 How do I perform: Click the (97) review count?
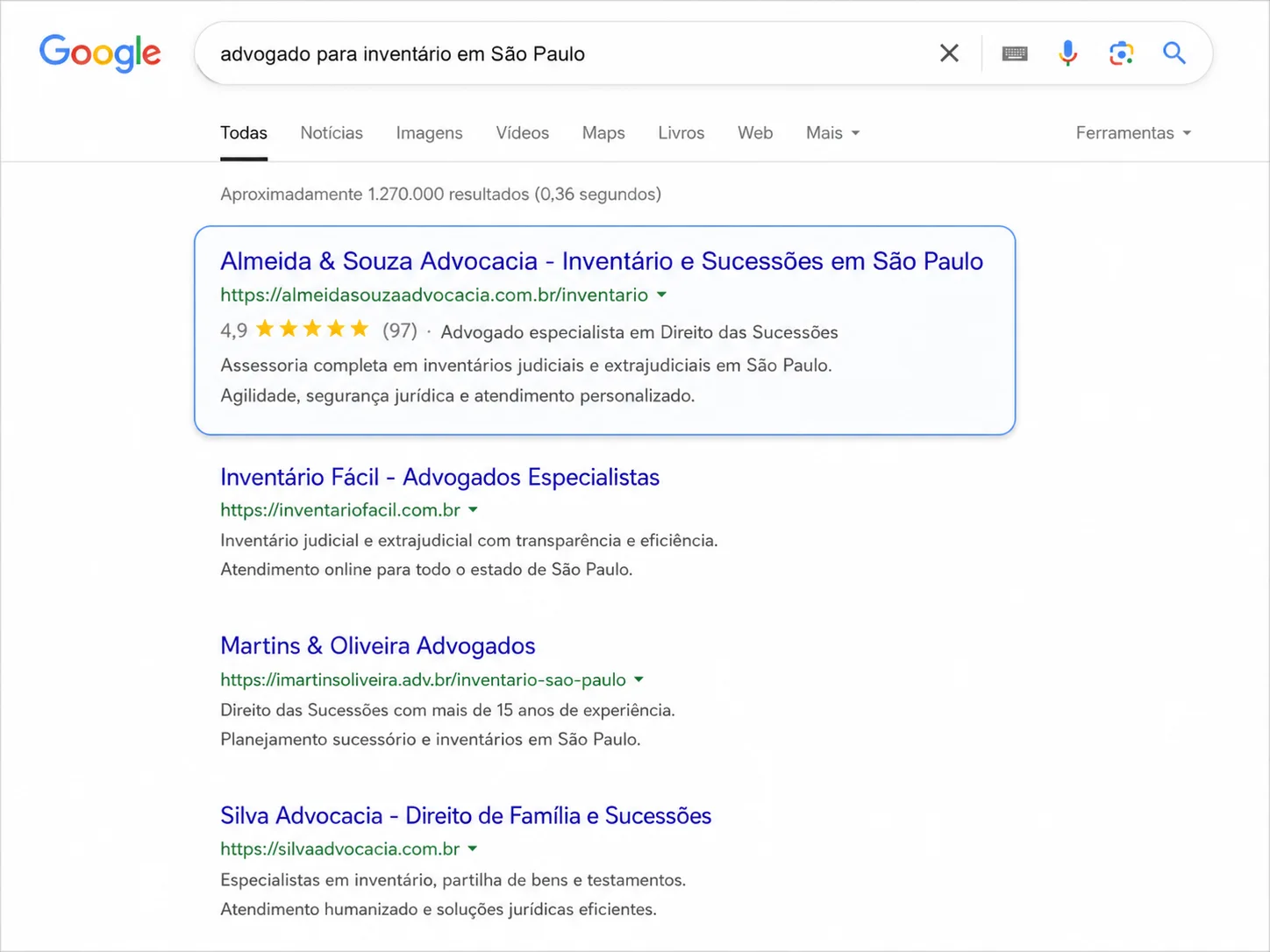click(400, 330)
